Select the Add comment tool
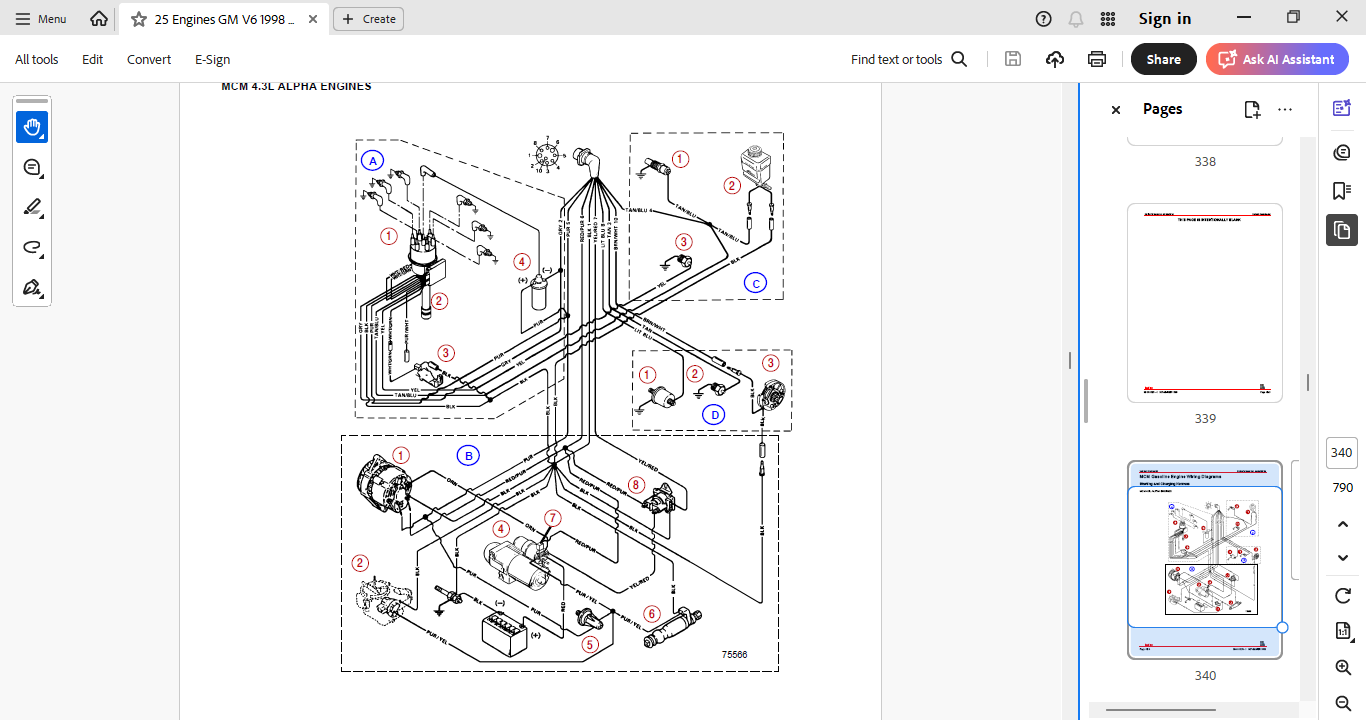The width and height of the screenshot is (1366, 720). pos(32,167)
